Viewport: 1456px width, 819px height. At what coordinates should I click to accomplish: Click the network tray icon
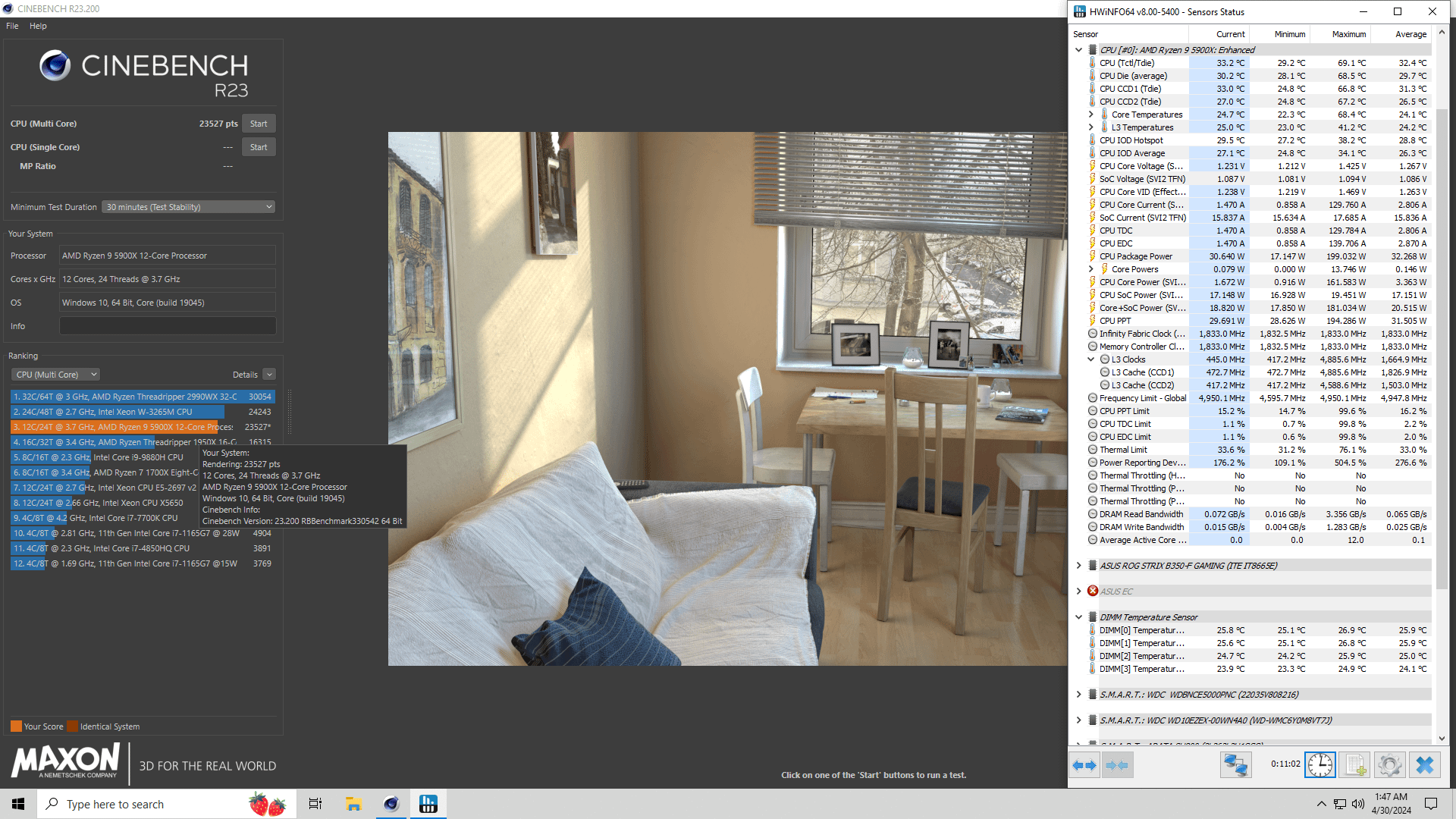tap(1340, 804)
